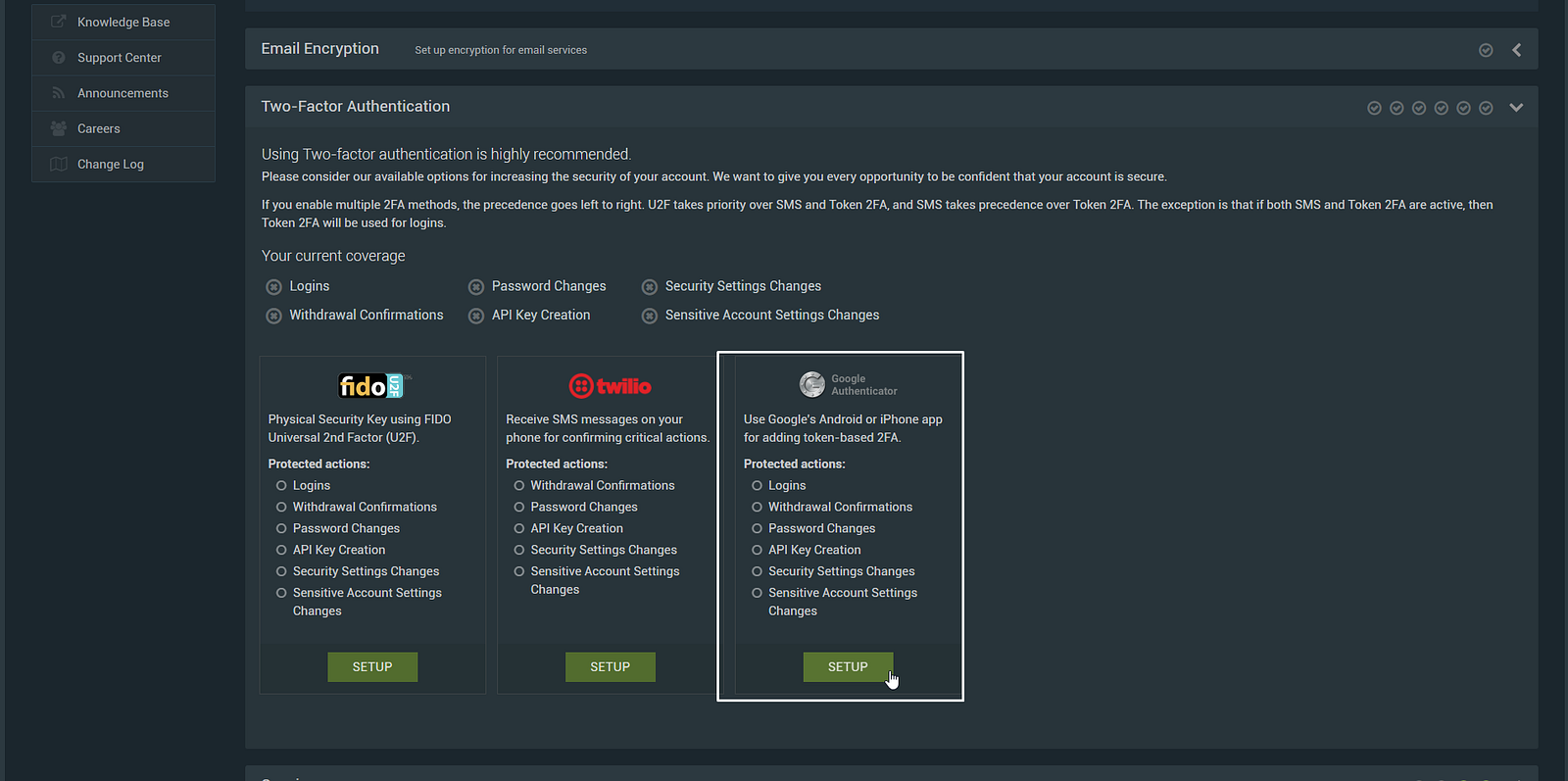Start SETUP for Twilio SMS 2FA

[x=610, y=666]
